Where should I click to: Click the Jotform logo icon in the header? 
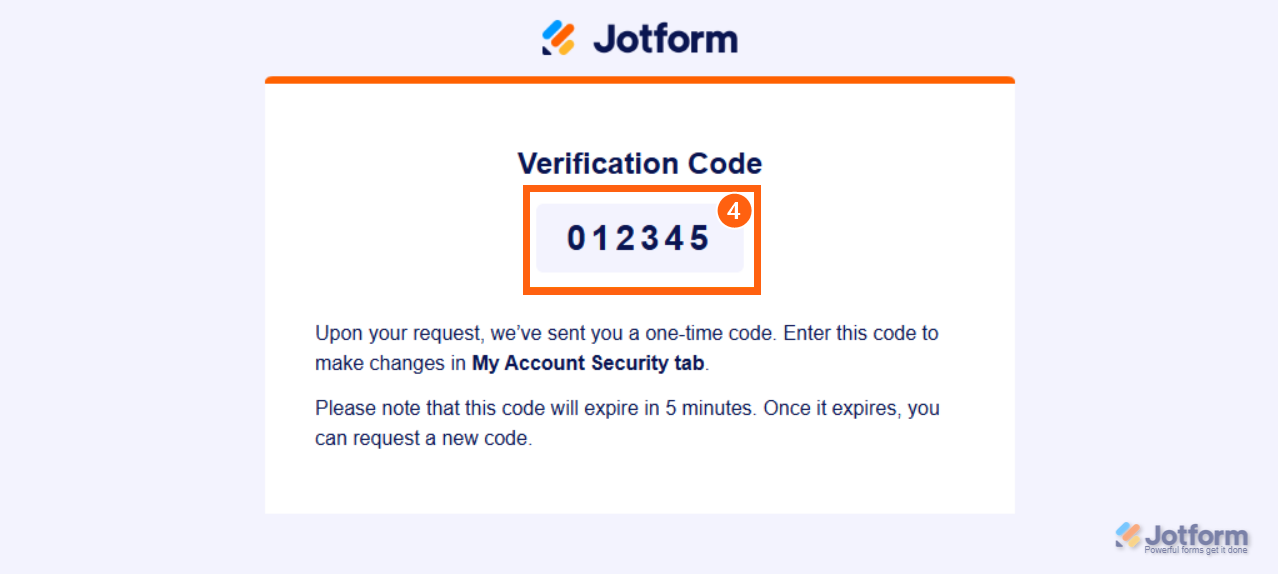pyautogui.click(x=559, y=38)
